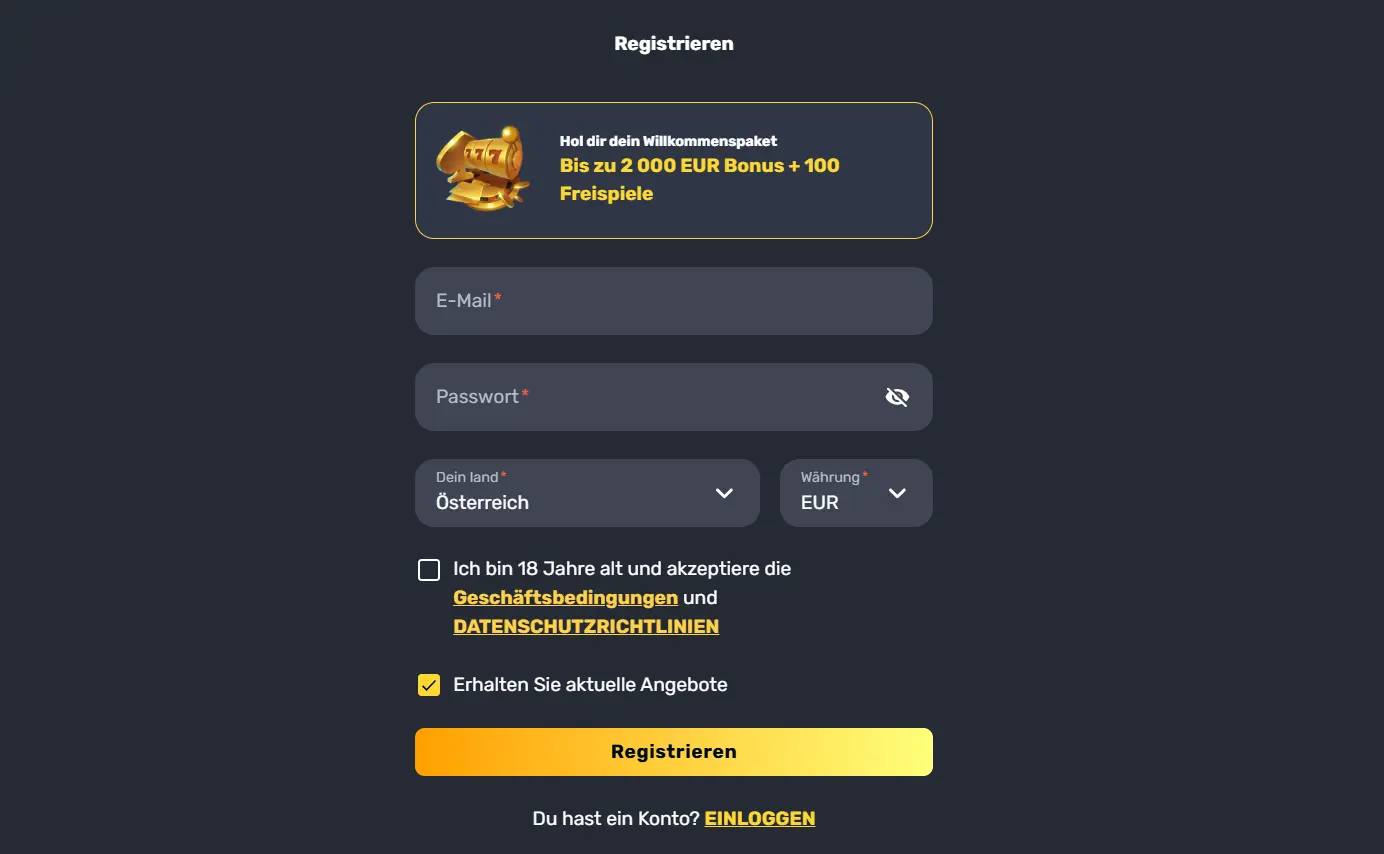Click the "Hol dir dein Willkommenspaket" title
The width and height of the screenshot is (1384, 854).
pyautogui.click(x=668, y=141)
